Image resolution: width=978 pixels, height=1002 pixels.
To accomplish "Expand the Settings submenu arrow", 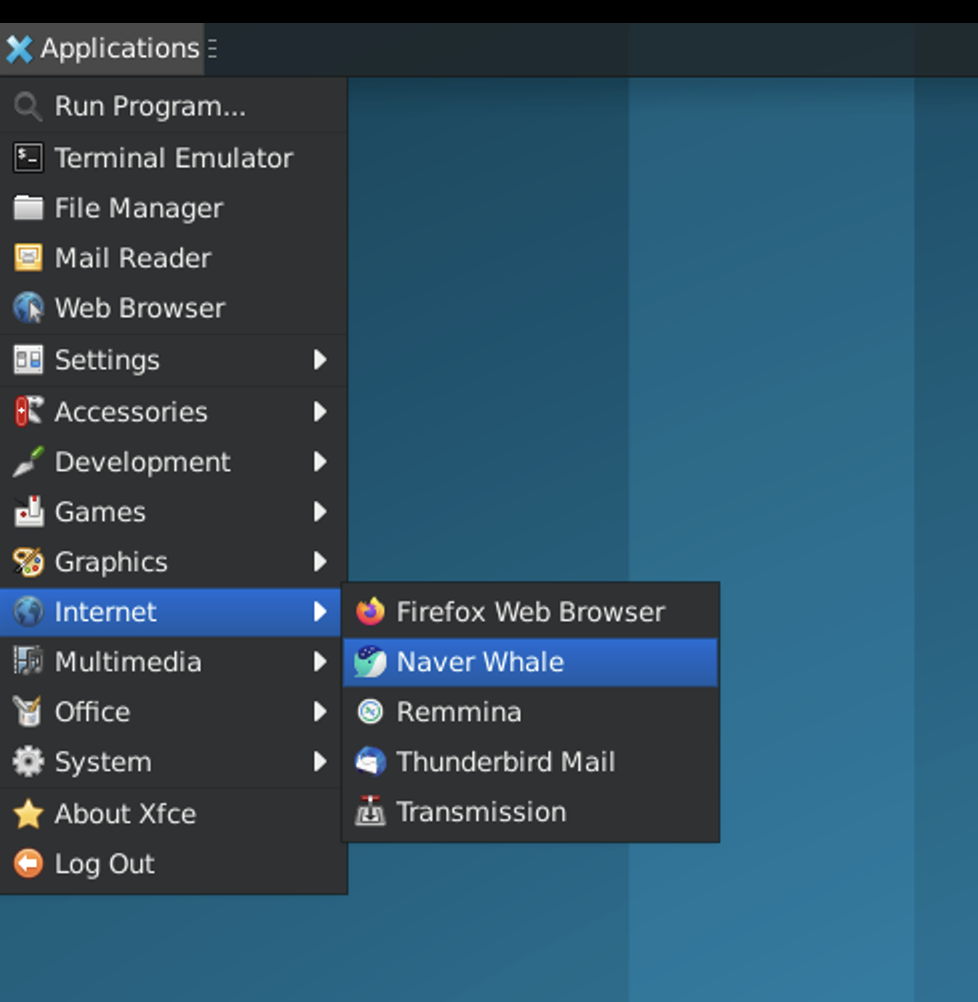I will [x=320, y=360].
